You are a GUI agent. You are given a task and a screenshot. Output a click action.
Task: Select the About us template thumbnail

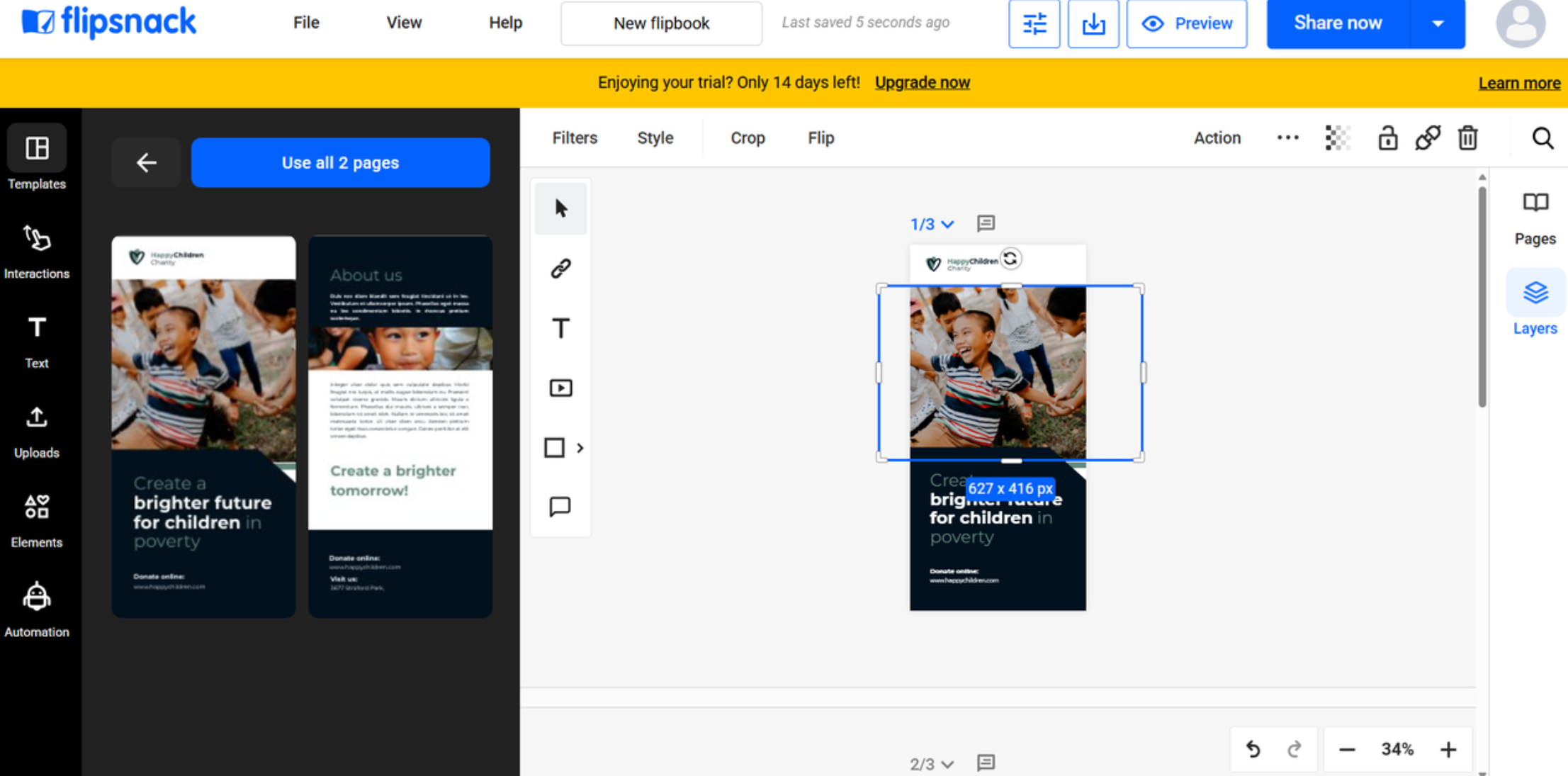tap(400, 427)
